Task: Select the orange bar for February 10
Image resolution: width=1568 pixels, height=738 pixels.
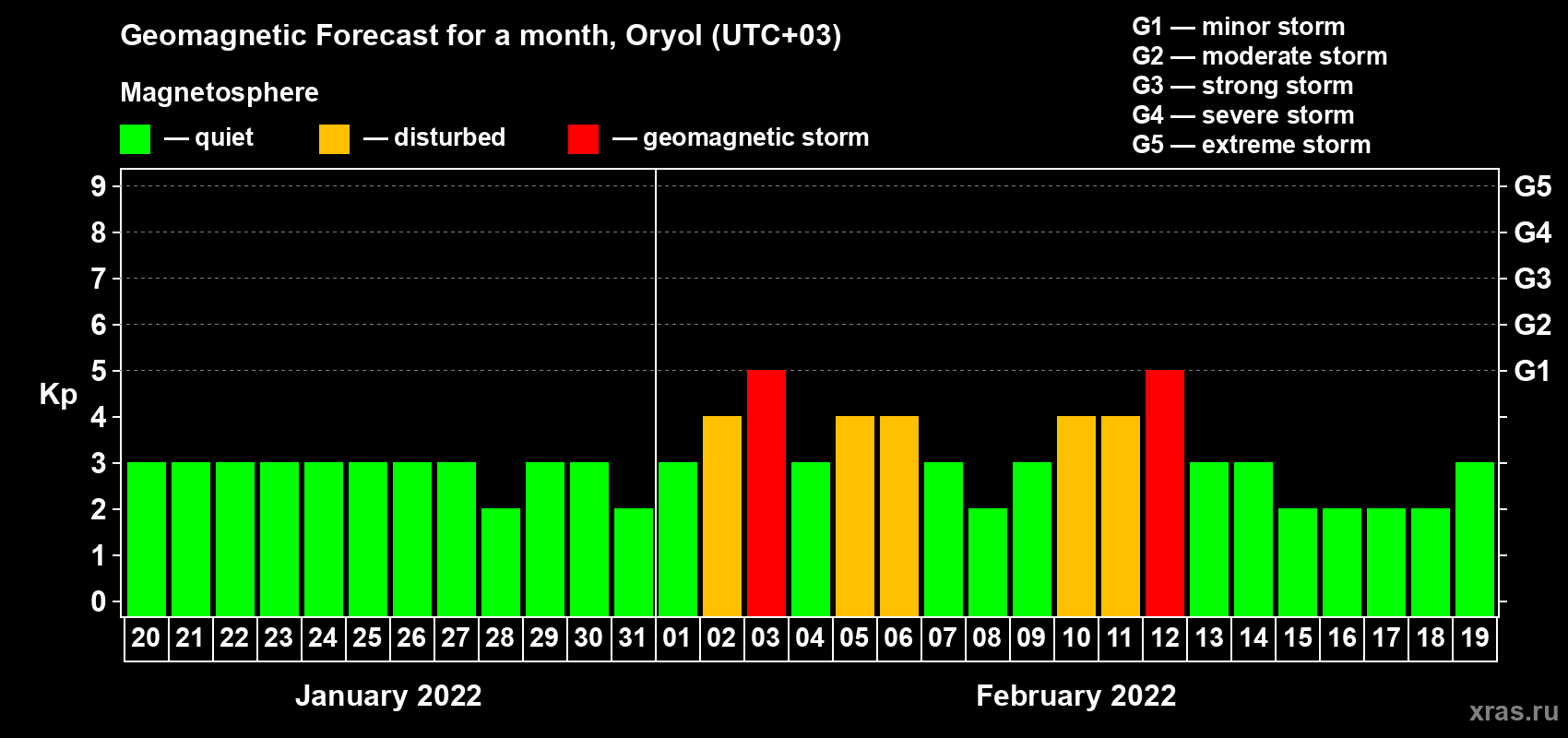Action: (1076, 516)
